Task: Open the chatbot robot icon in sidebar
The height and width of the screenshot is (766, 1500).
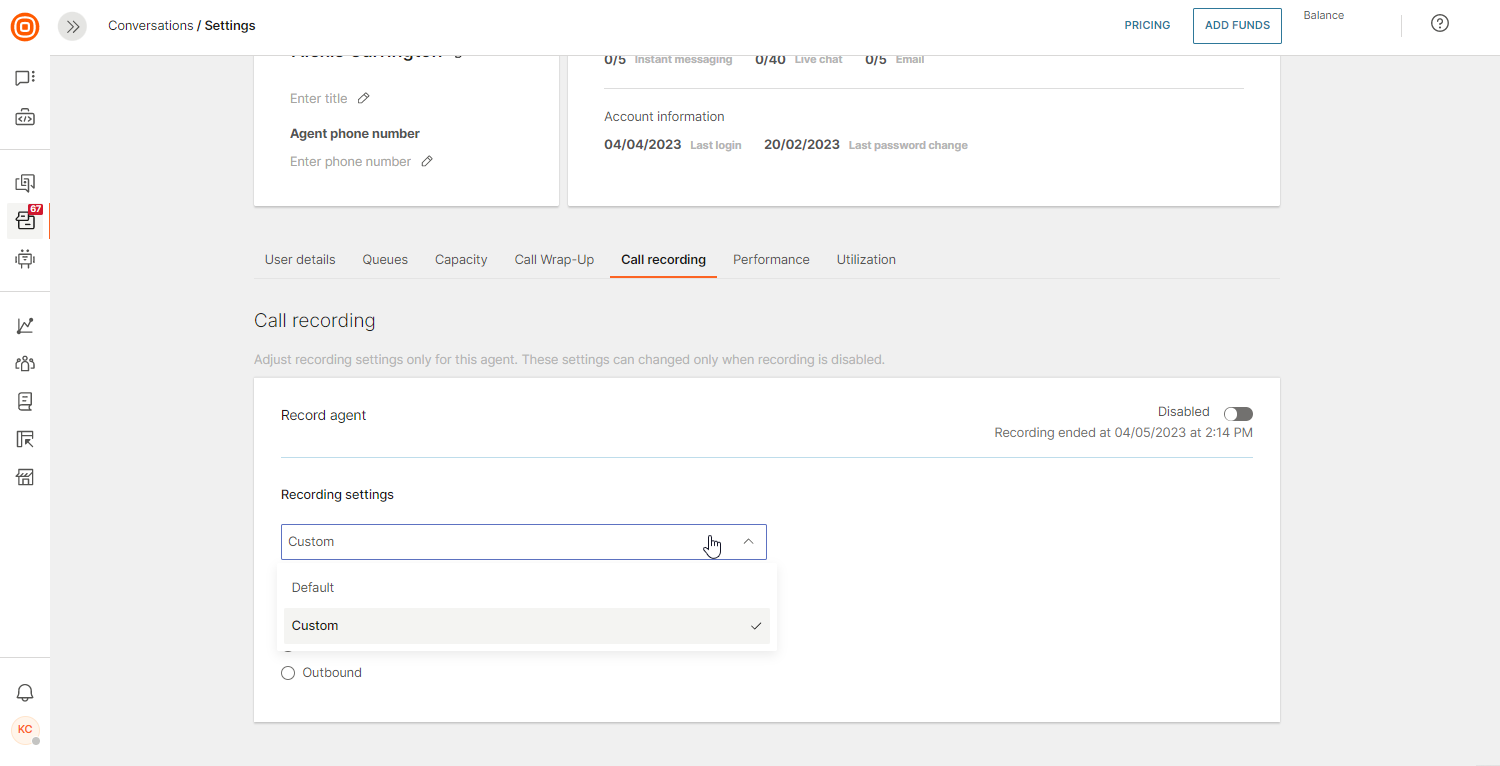Action: pos(25,259)
